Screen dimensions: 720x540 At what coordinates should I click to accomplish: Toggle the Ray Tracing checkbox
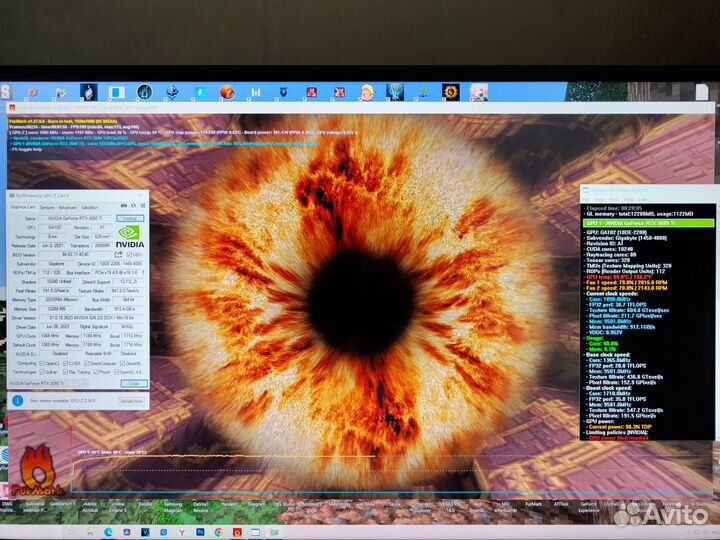[66, 372]
